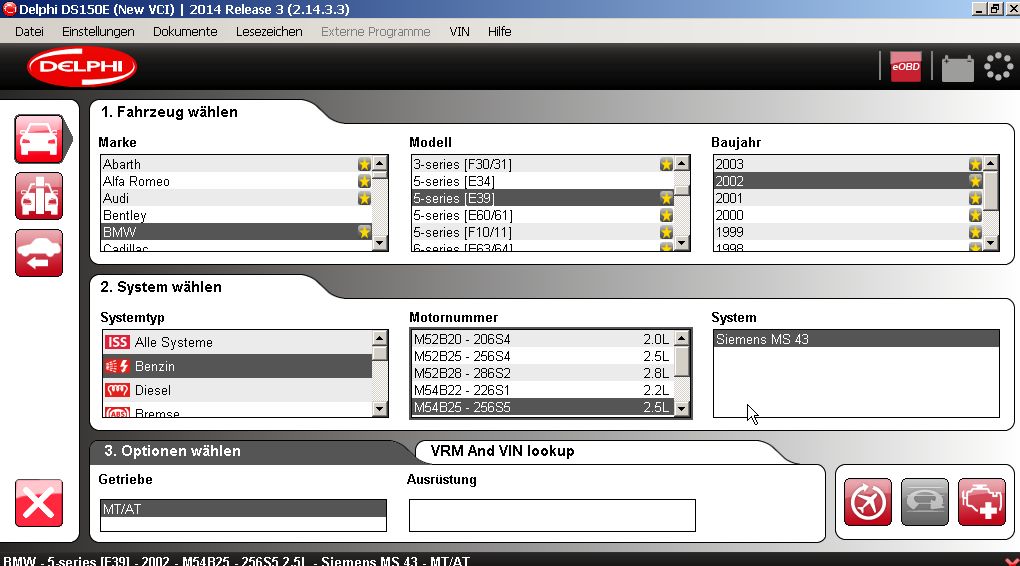The image size is (1020, 566).
Task: Open the vehicle selection sidebar icon
Action: pos(39,139)
